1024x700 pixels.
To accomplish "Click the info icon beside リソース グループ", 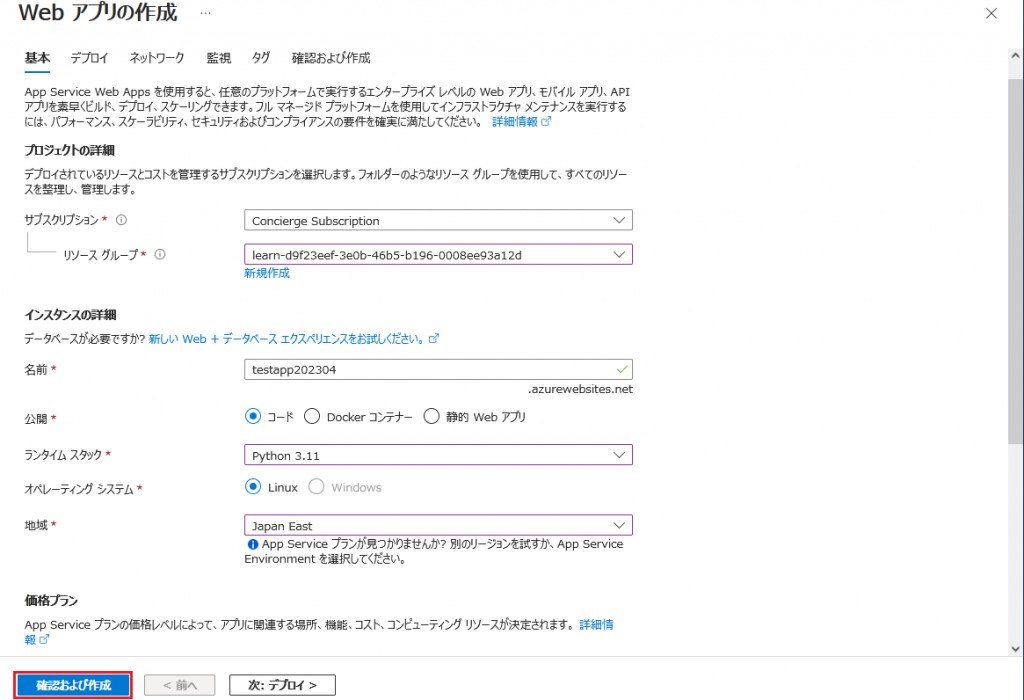I will pyautogui.click(x=161, y=254).
